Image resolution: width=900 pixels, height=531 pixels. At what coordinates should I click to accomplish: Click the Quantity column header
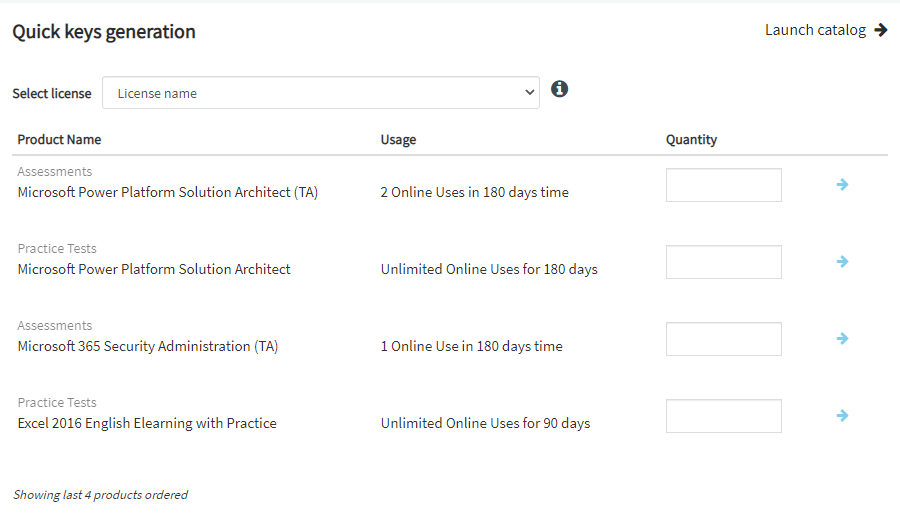coord(691,140)
